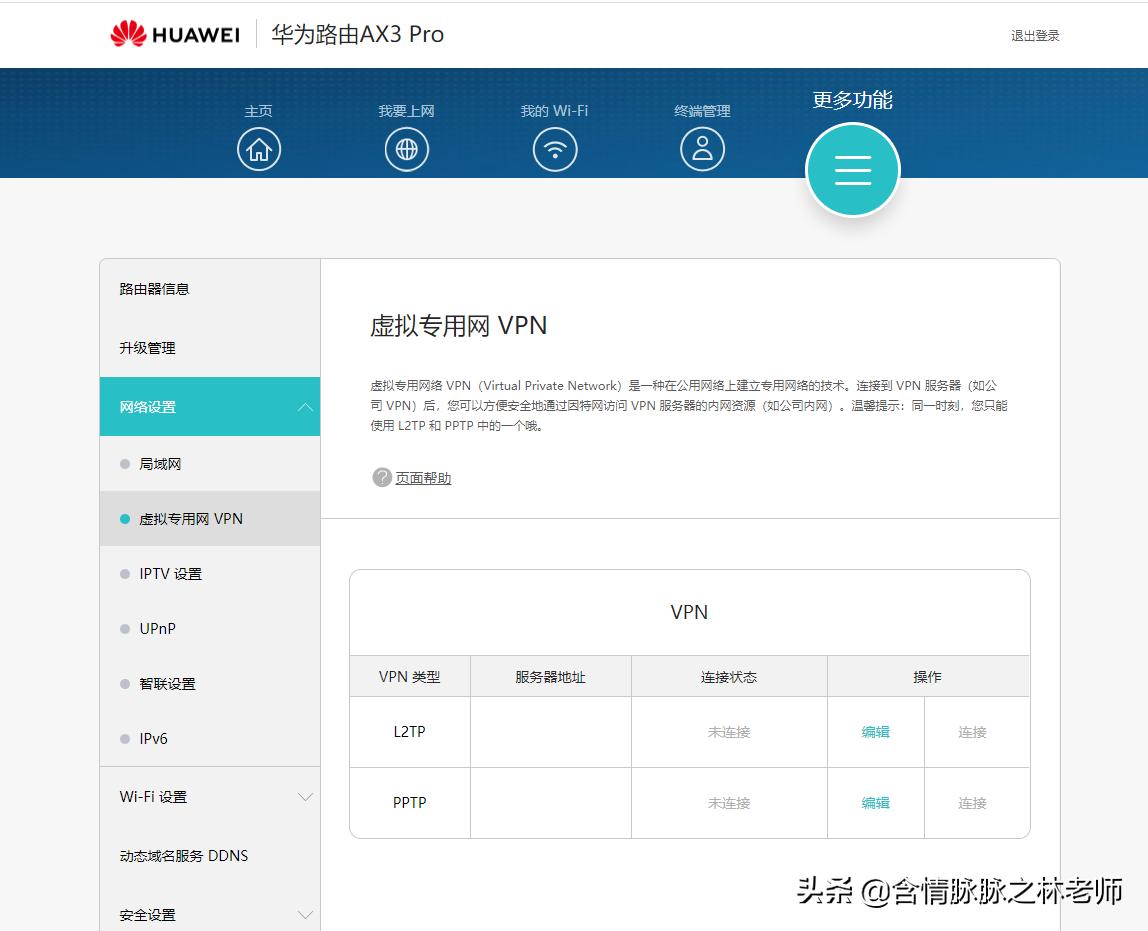Screen dimensions: 1148x931
Task: Open the 更多功能 circular menu icon
Action: 852,170
